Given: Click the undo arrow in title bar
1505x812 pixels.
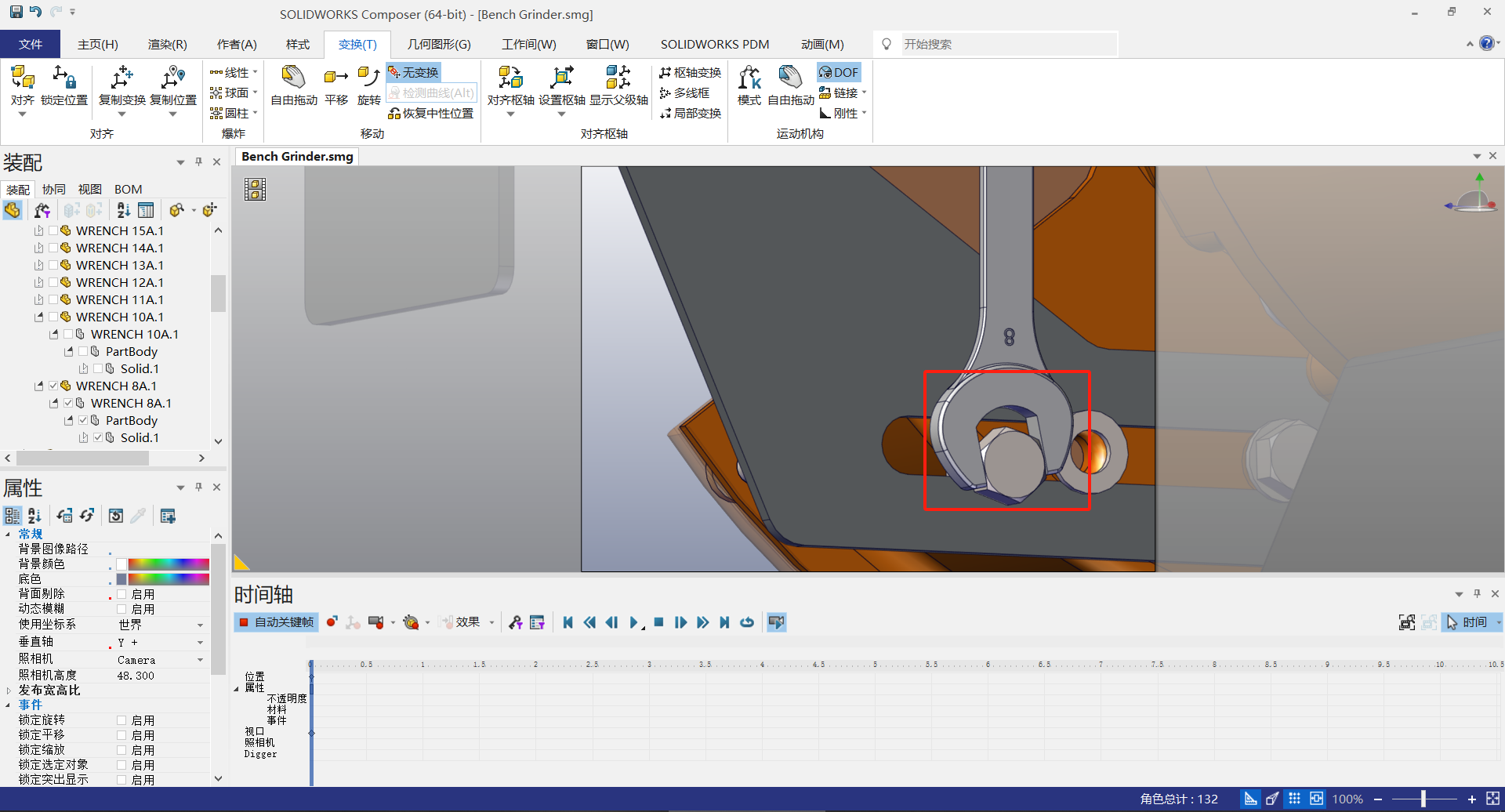Looking at the screenshot, I should coord(35,12).
